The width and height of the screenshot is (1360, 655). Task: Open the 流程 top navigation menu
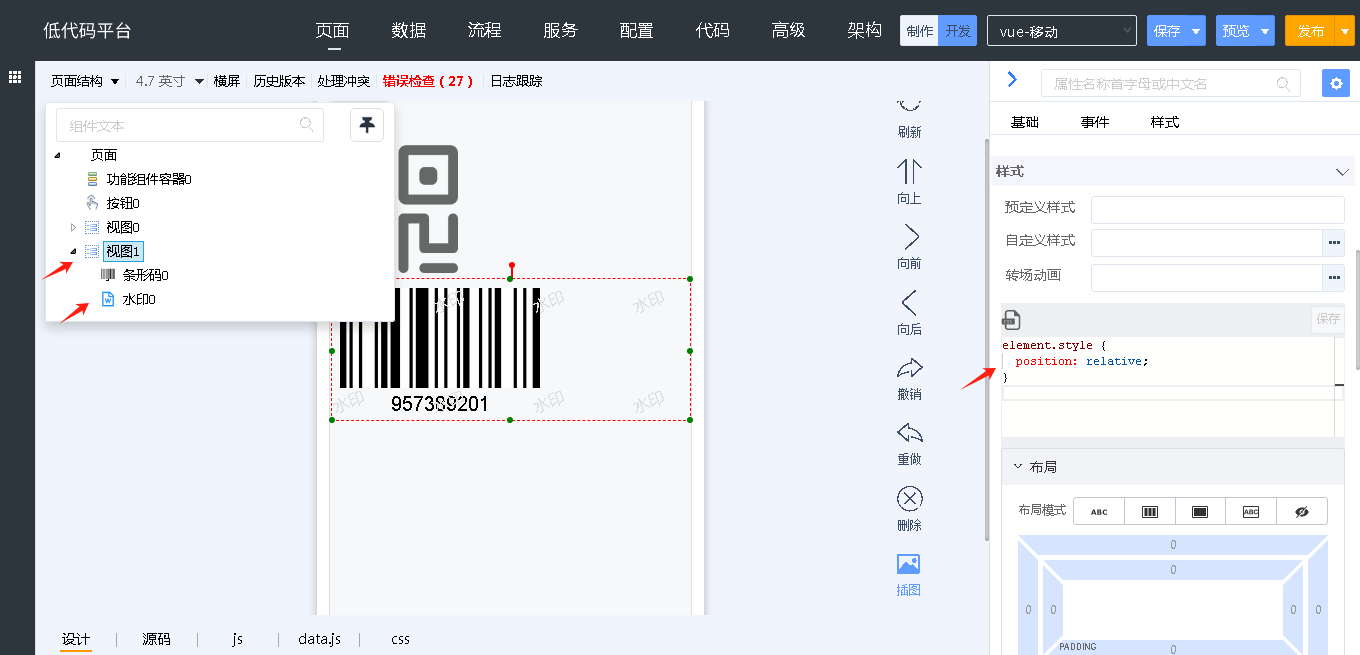pos(485,30)
